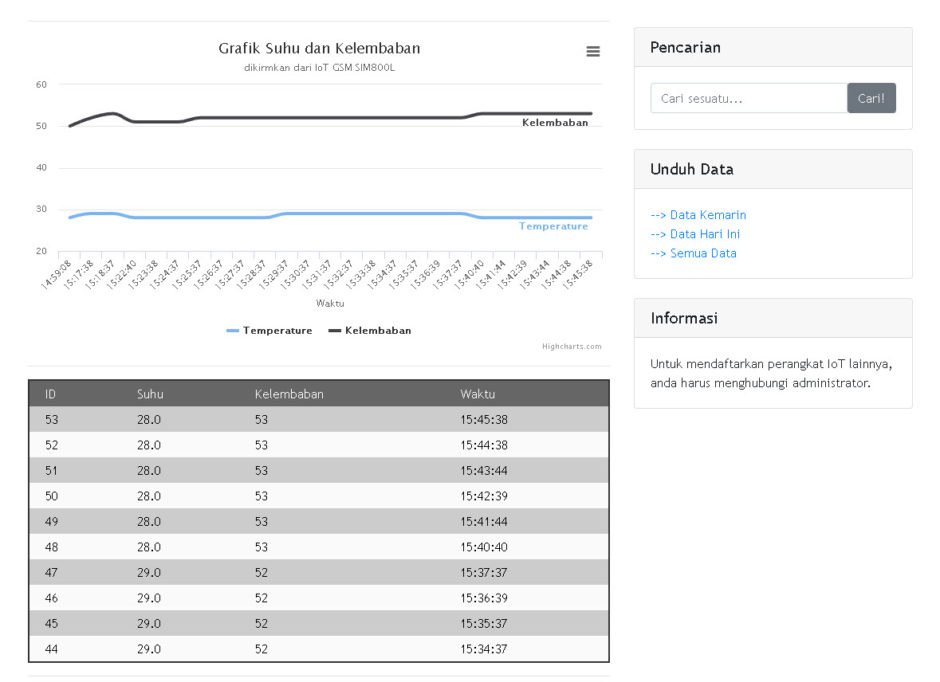
Task: Open the Data Hari Ini download link
Action: click(695, 234)
